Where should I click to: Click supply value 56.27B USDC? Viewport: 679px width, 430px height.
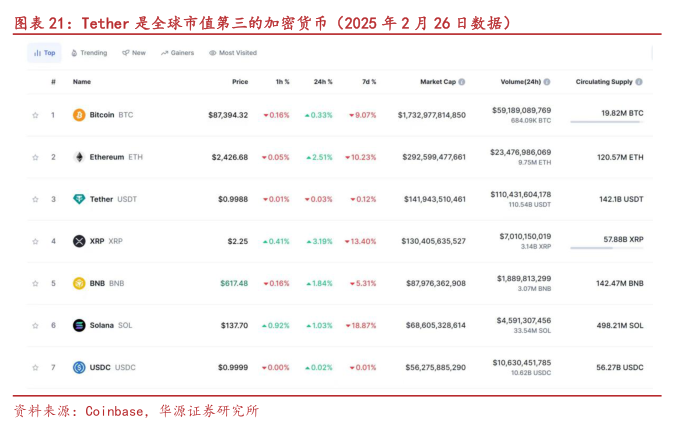pyautogui.click(x=620, y=367)
